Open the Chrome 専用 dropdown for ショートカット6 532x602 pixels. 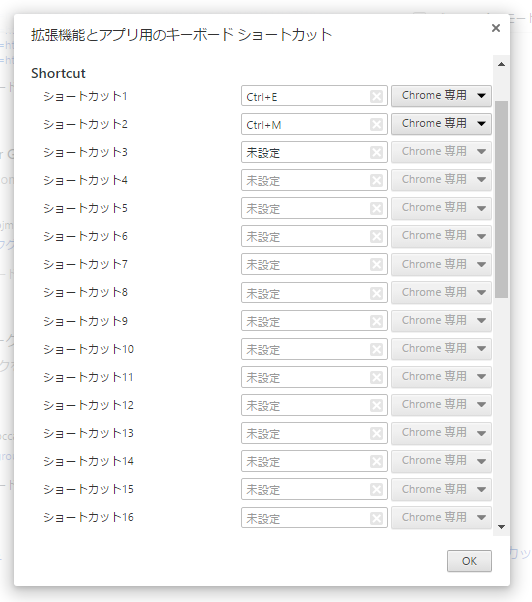coord(441,236)
